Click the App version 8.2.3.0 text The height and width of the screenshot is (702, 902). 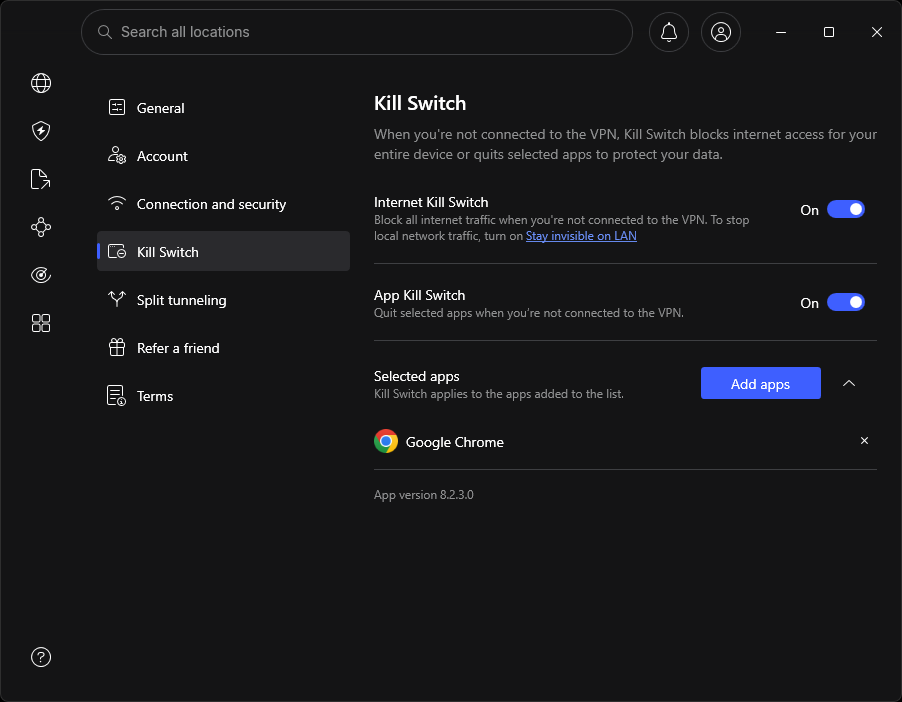(x=423, y=495)
